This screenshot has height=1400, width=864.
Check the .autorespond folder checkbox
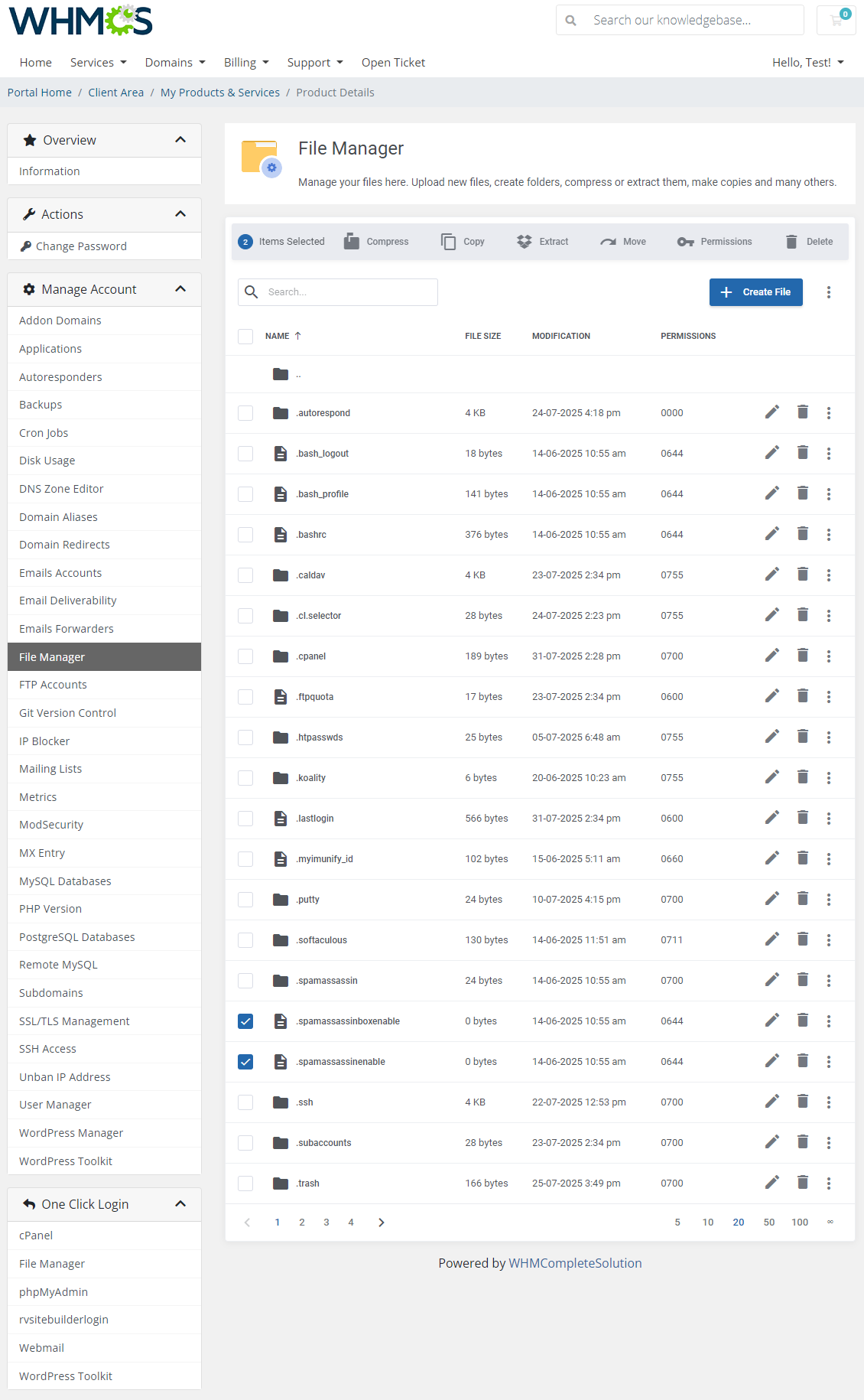point(245,413)
